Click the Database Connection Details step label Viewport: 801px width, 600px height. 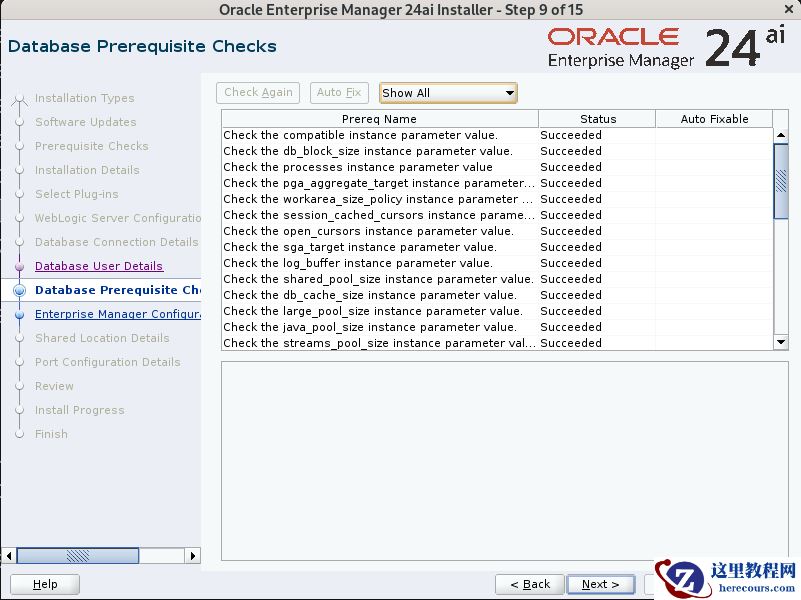tap(116, 242)
